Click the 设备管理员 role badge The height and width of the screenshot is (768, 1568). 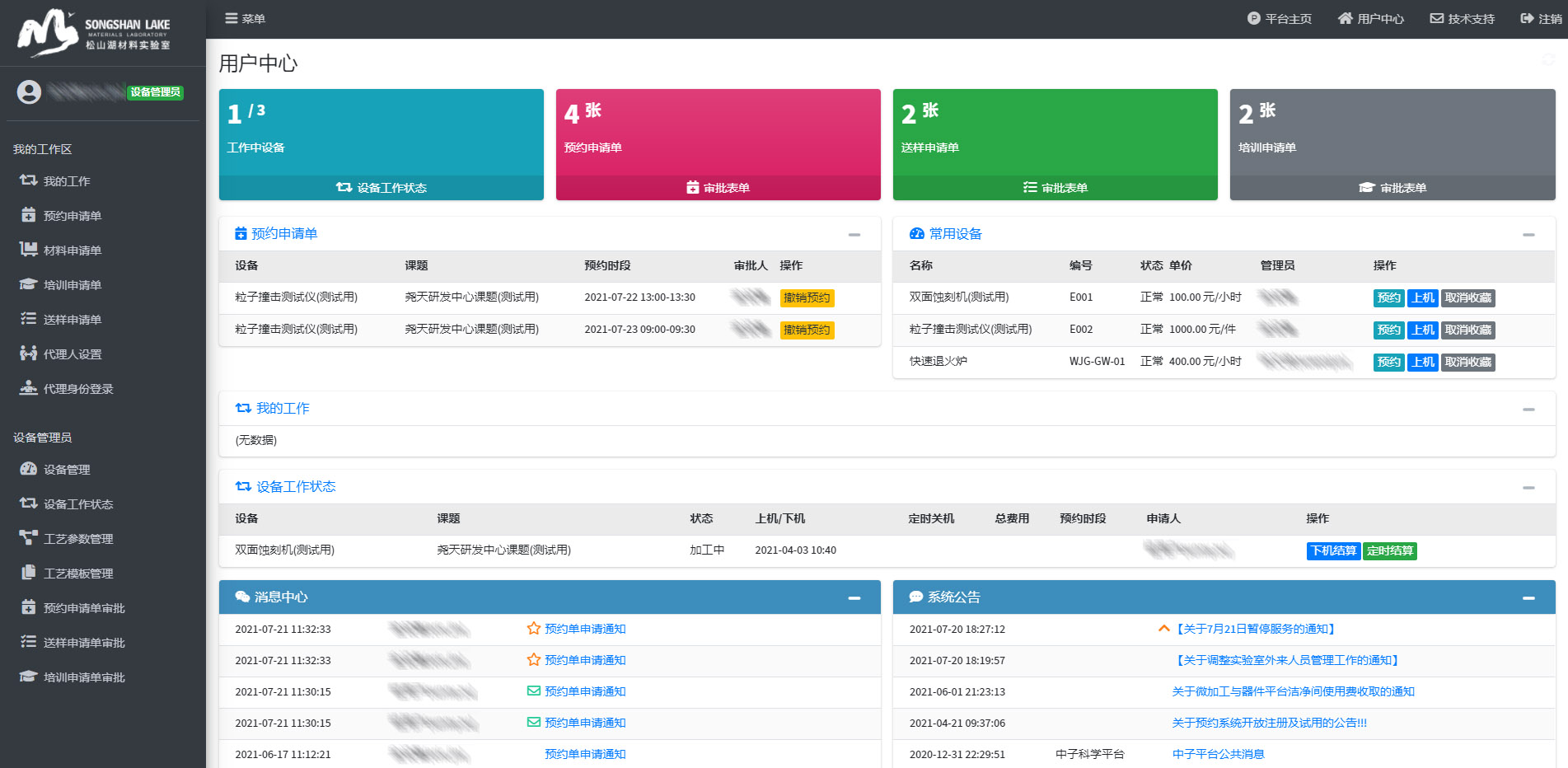pyautogui.click(x=155, y=92)
